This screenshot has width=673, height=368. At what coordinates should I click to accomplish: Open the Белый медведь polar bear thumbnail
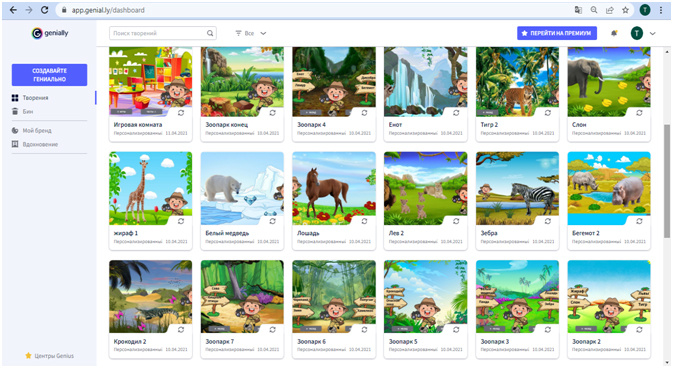(242, 188)
